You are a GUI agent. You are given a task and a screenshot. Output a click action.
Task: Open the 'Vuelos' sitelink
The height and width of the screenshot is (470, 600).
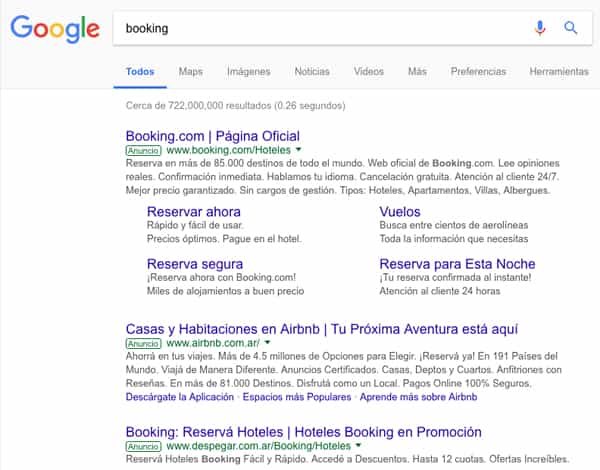(400, 212)
